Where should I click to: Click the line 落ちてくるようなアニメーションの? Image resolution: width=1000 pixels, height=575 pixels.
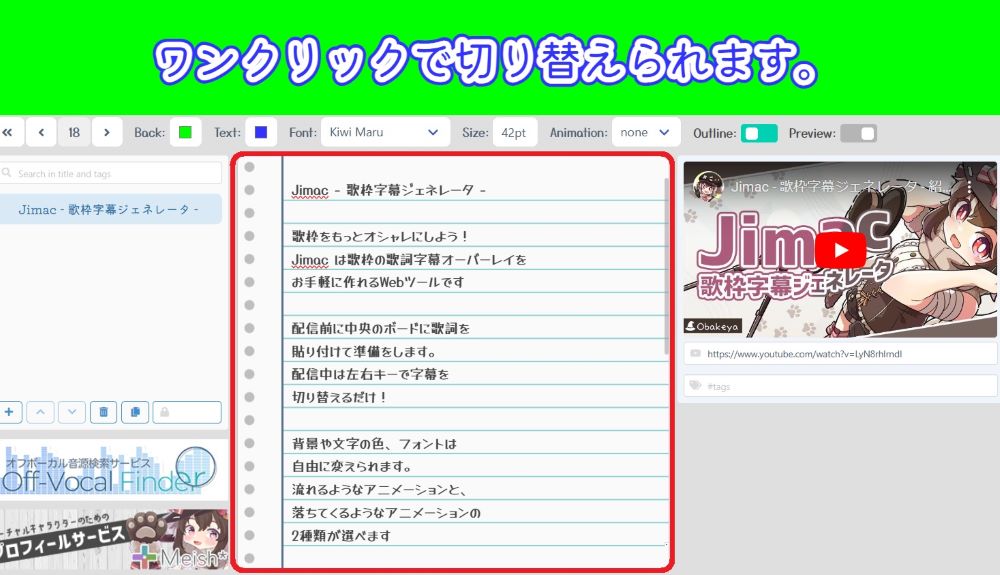click(x=386, y=513)
